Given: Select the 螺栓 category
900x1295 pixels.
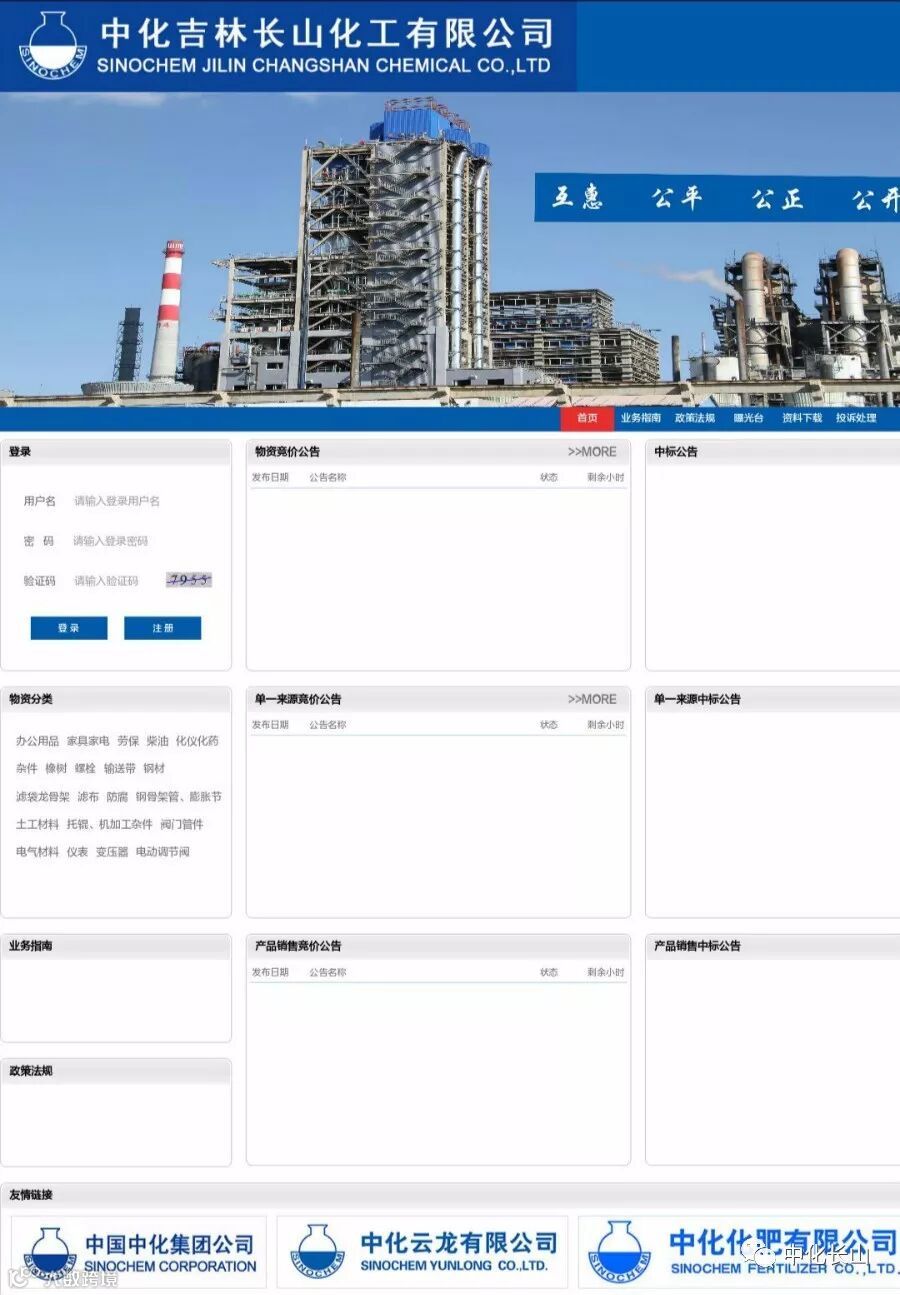Looking at the screenshot, I should [85, 769].
